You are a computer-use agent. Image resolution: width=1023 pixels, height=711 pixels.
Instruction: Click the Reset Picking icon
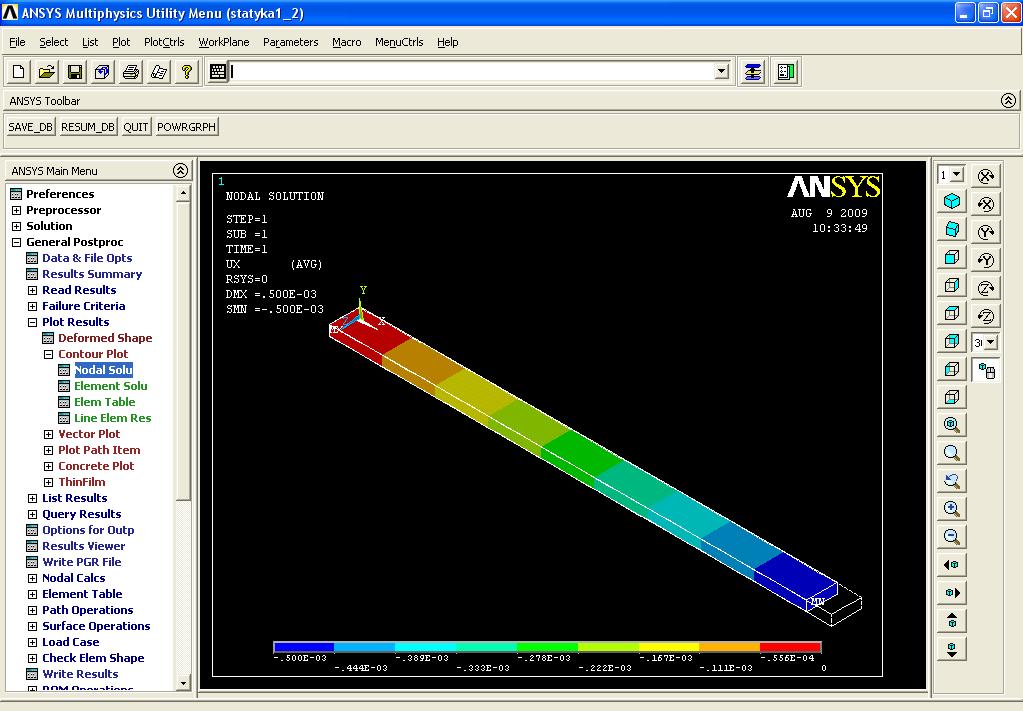point(786,72)
